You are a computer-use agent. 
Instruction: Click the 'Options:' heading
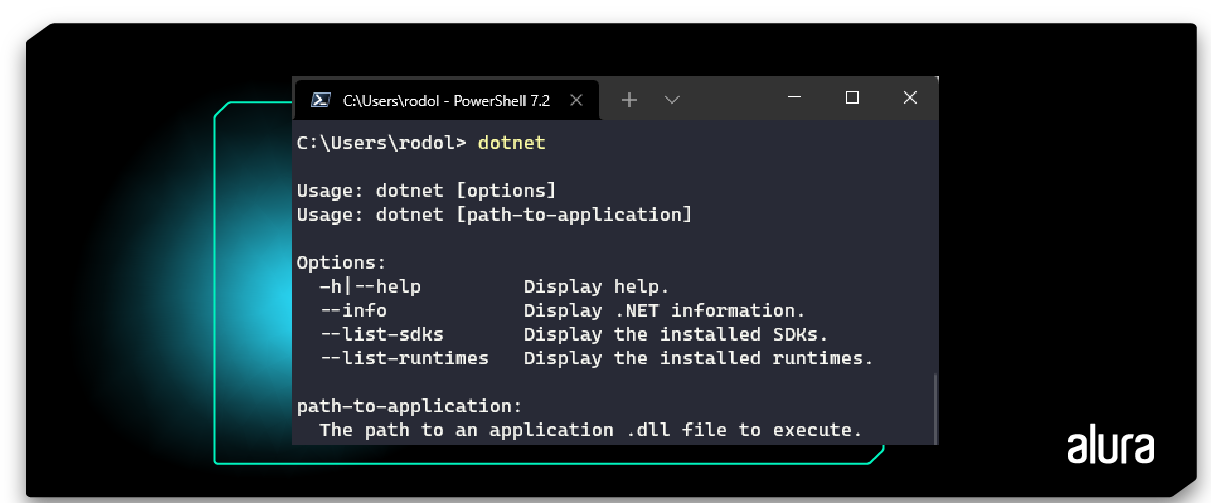341,263
